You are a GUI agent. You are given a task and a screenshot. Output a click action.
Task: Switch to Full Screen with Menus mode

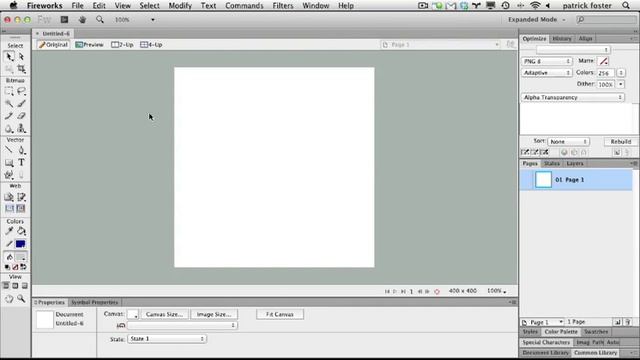click(x=15, y=286)
